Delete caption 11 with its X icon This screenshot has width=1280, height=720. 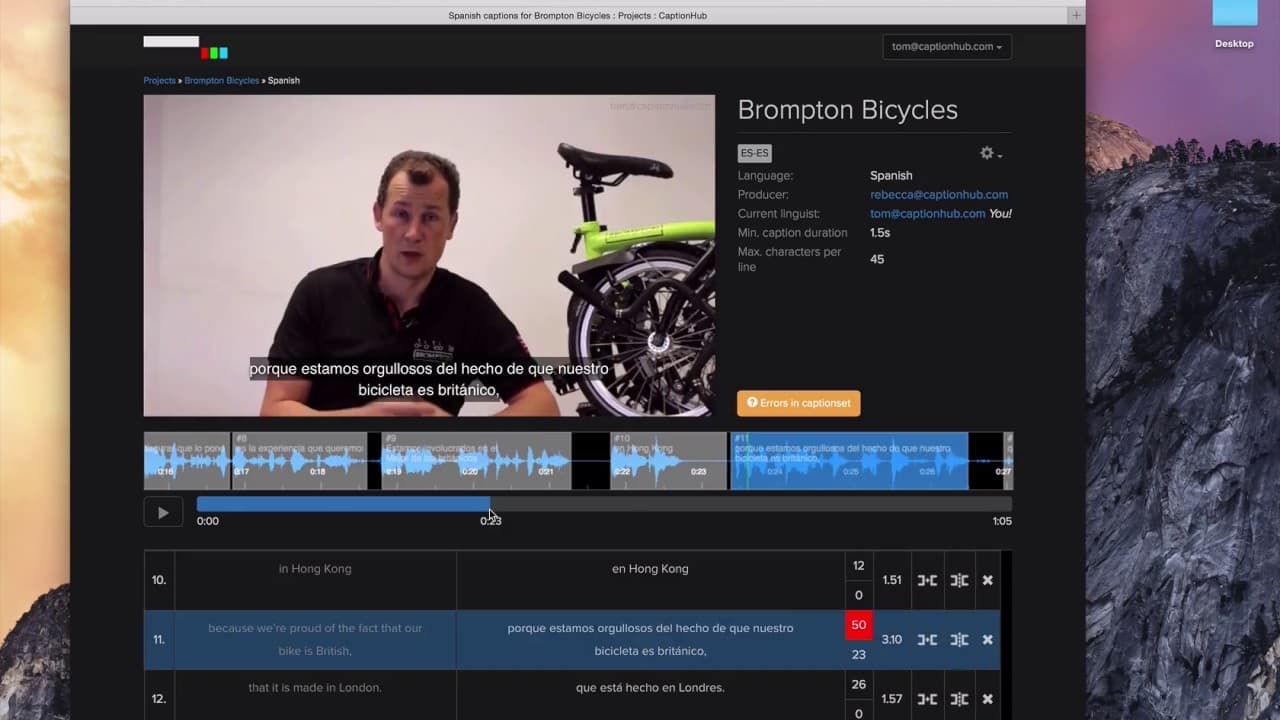click(x=988, y=640)
